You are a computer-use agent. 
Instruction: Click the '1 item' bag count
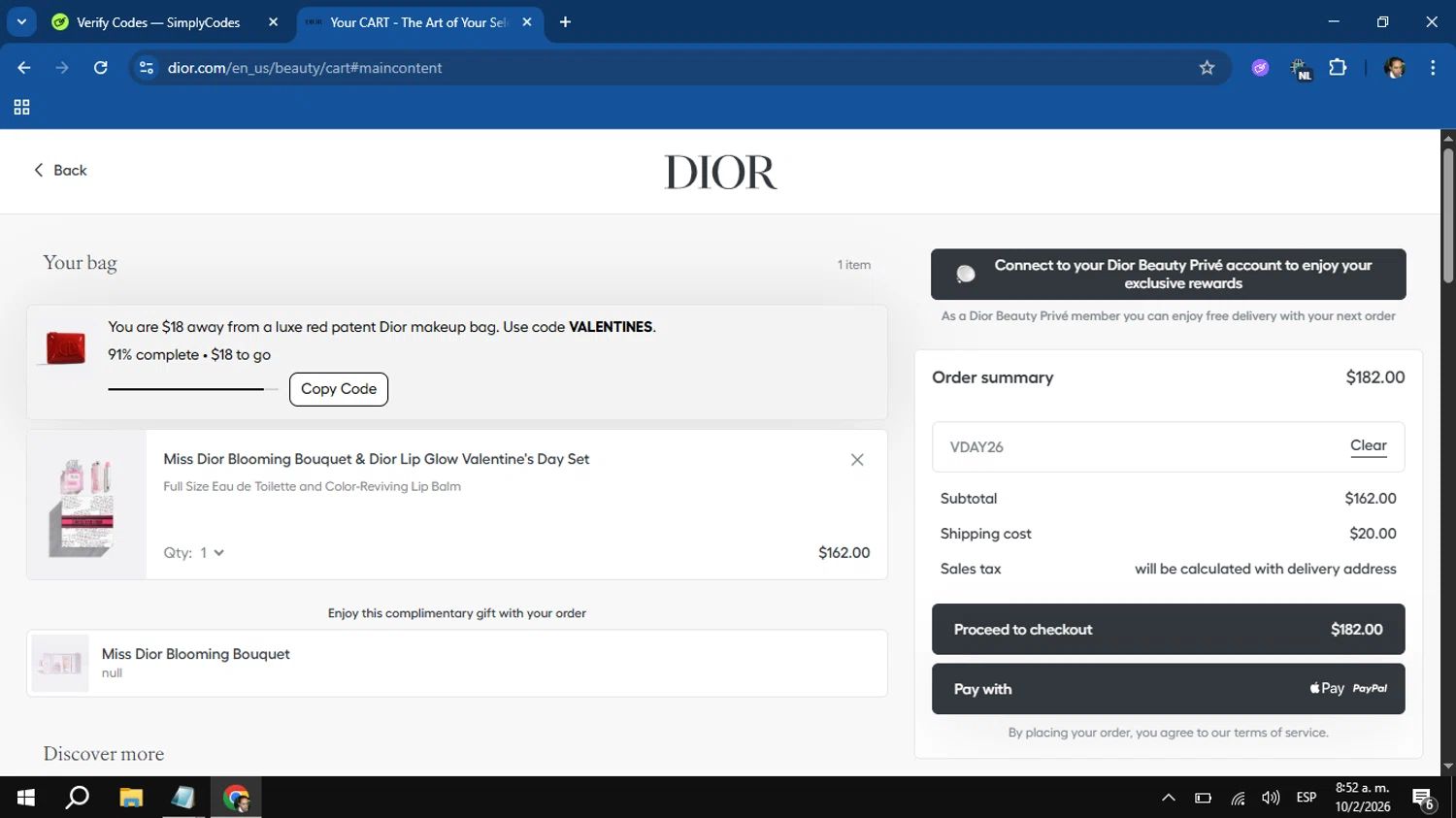pos(854,265)
